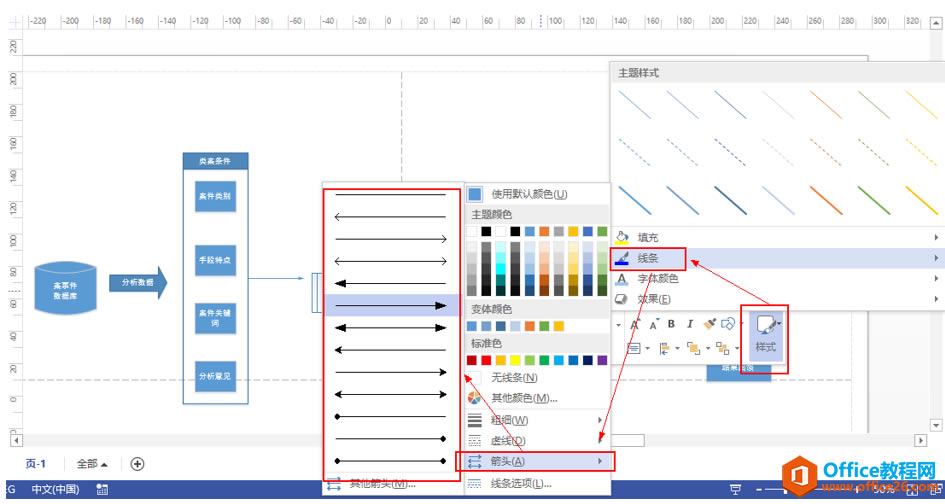Click the presentation mode icon in status bar
The image size is (945, 504).
tap(735, 490)
